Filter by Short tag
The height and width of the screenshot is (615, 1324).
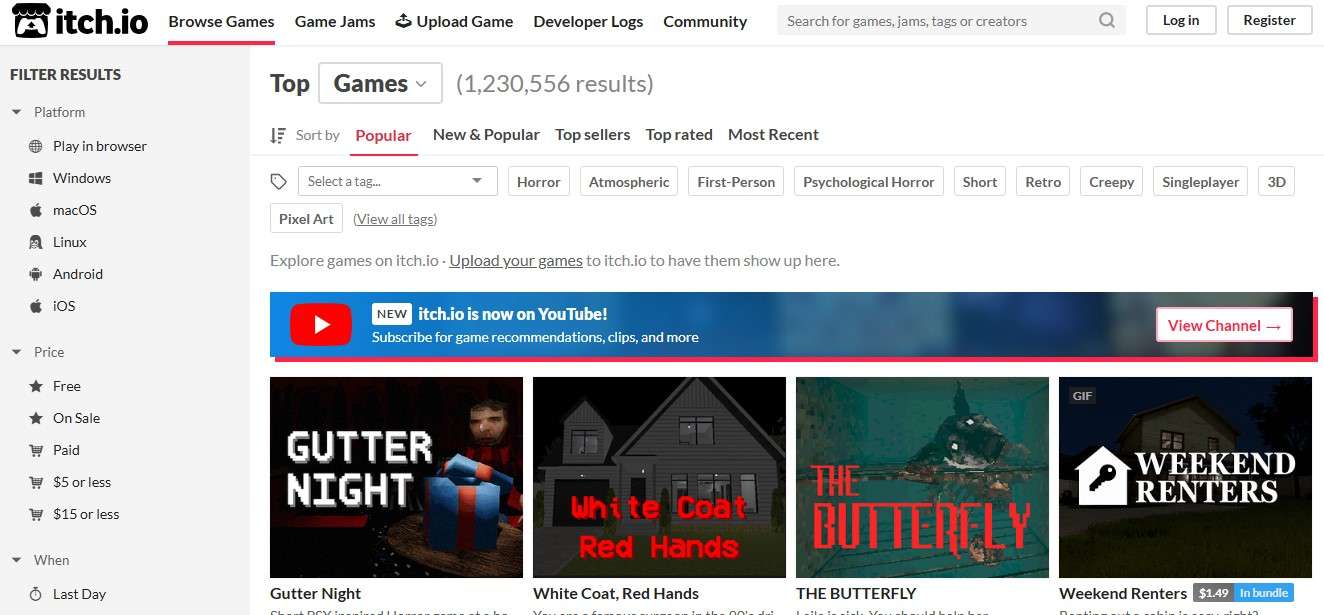(980, 182)
